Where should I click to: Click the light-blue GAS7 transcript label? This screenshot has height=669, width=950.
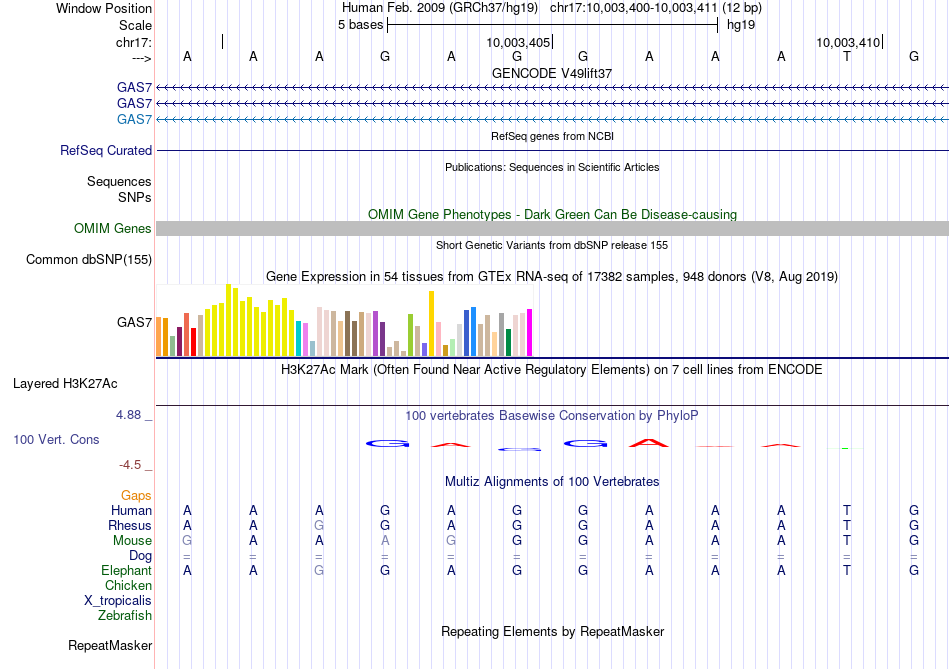[x=134, y=119]
